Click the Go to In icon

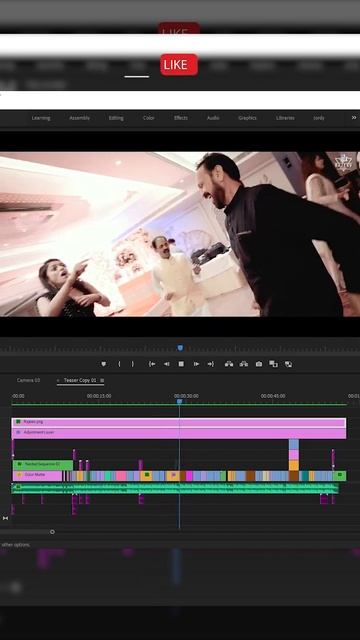(152, 364)
